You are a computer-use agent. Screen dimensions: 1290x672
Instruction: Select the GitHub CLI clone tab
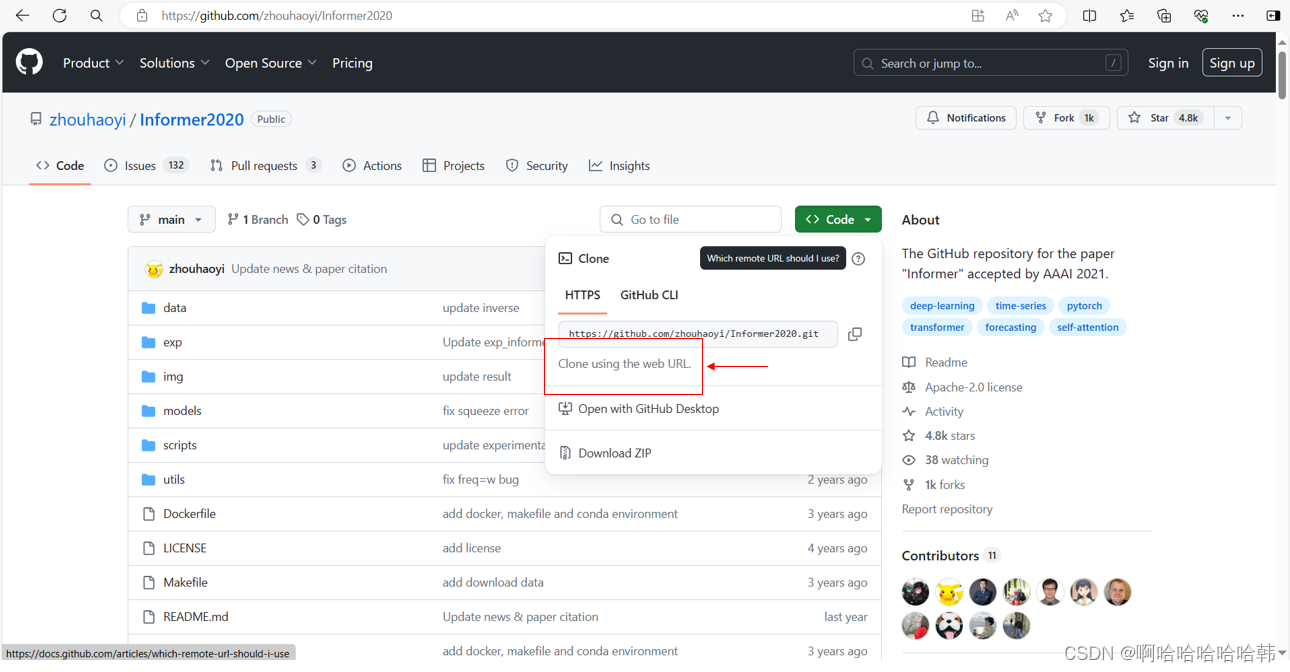click(649, 295)
